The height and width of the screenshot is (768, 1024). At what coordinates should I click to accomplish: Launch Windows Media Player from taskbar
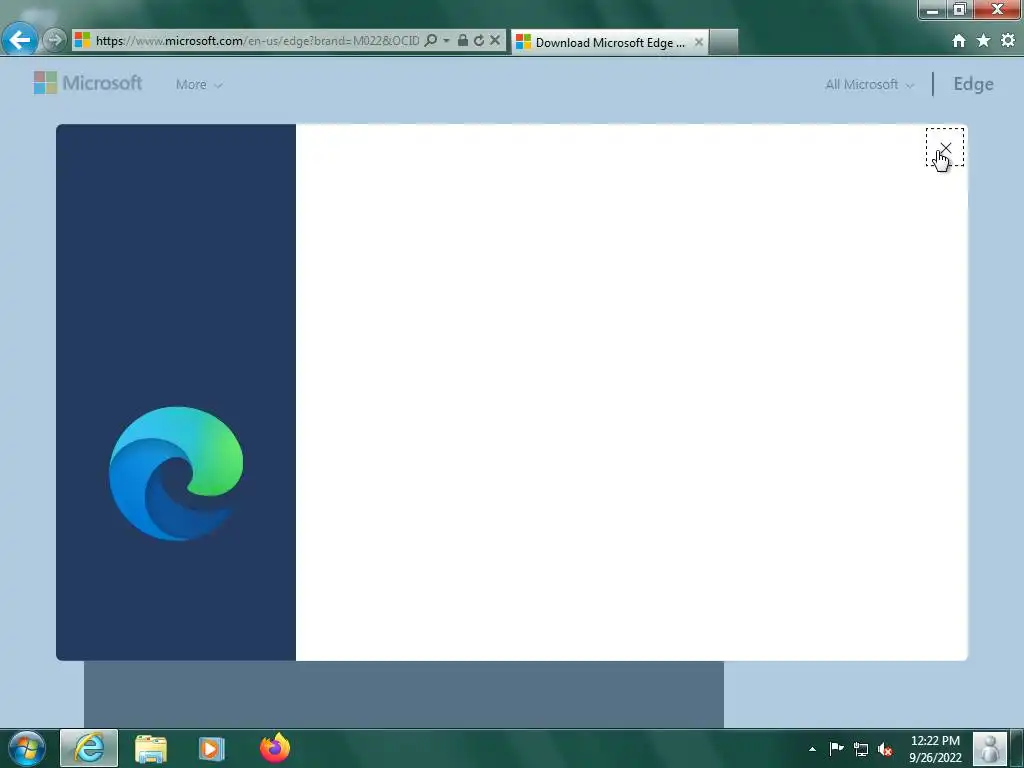pos(212,748)
